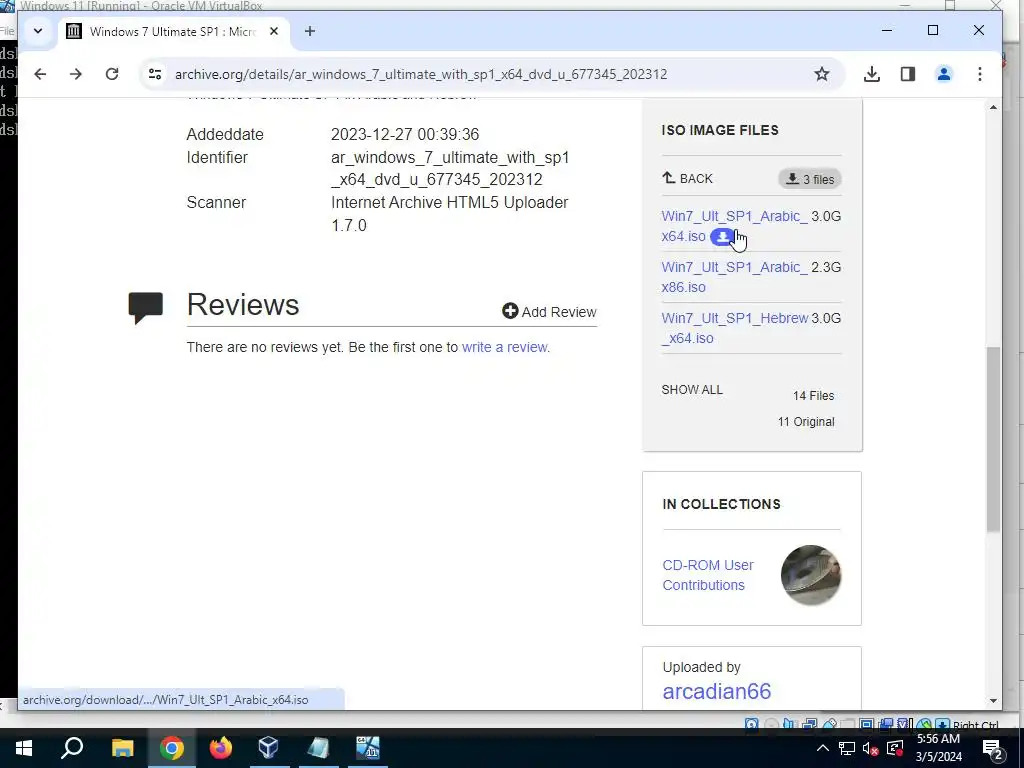Image resolution: width=1024 pixels, height=768 pixels.
Task: Open the notepad-like taskbar app icon
Action: (318, 748)
